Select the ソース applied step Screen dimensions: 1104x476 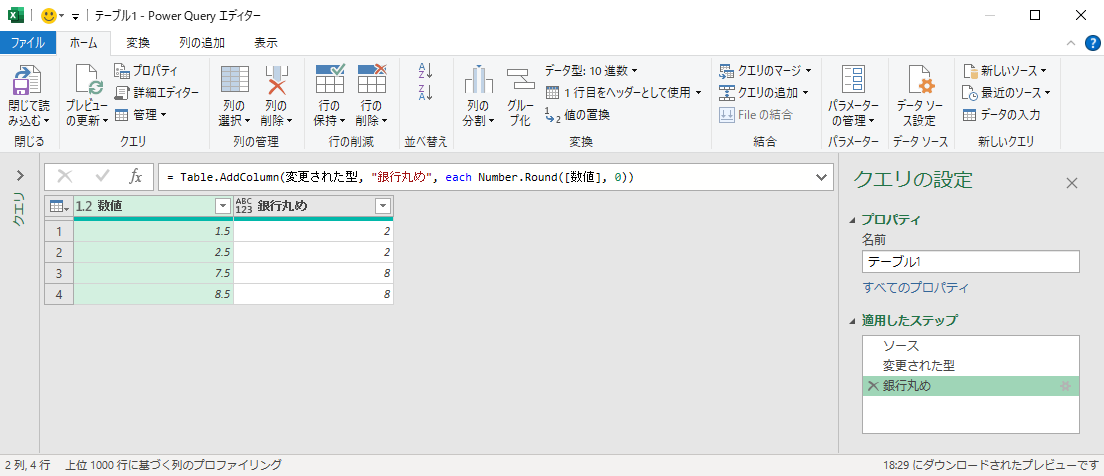click(x=971, y=346)
